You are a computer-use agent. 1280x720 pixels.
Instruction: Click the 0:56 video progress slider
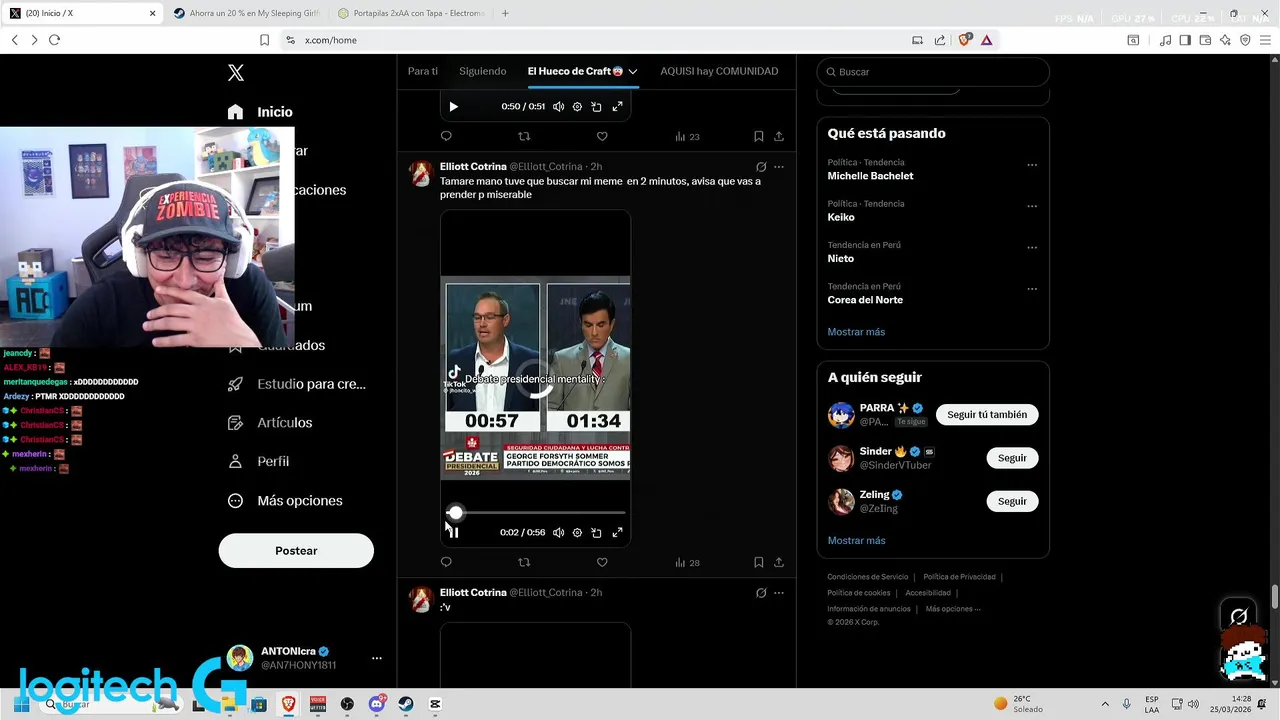tap(536, 513)
